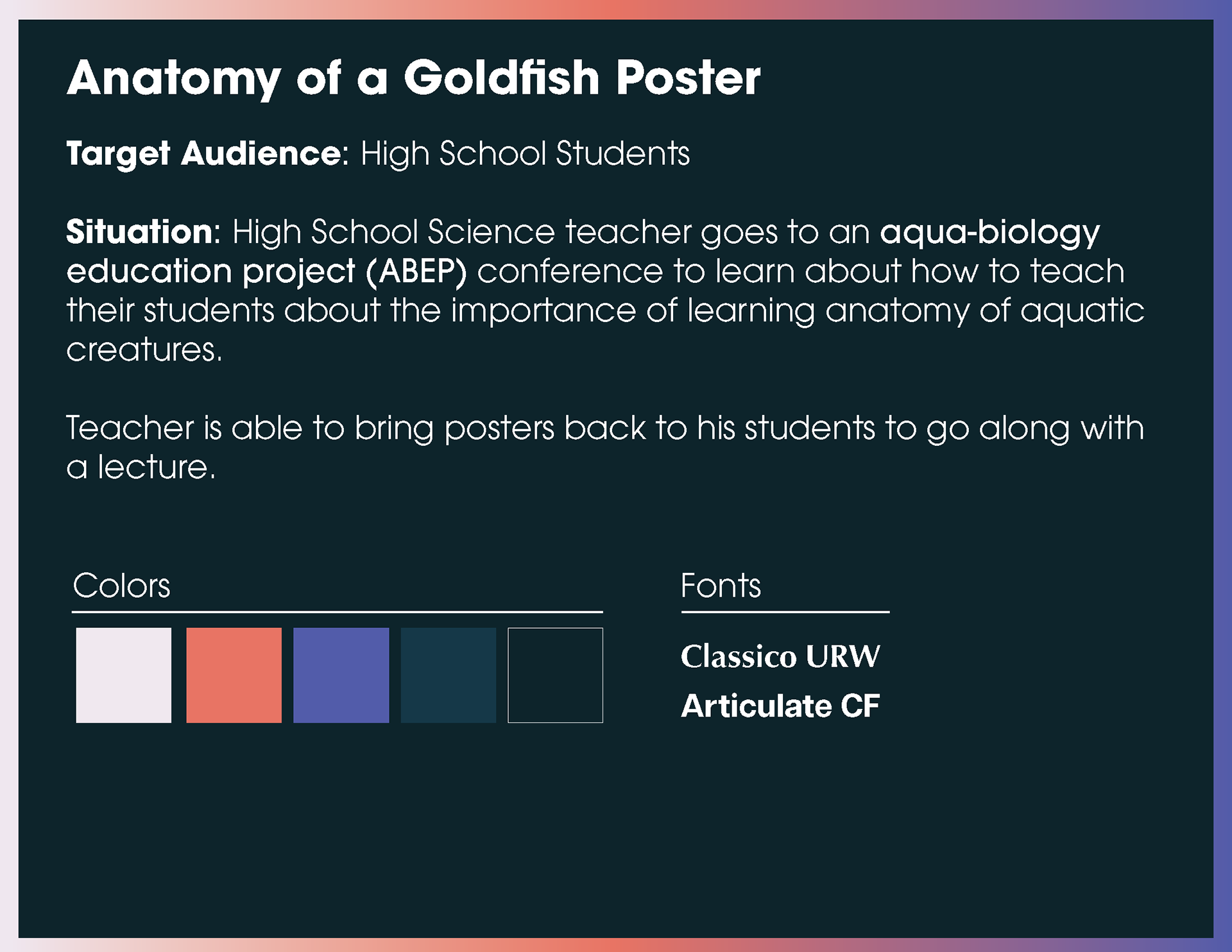Click the bold 'aqua-biology' phrase
This screenshot has height=952, width=1232.
[x=989, y=232]
